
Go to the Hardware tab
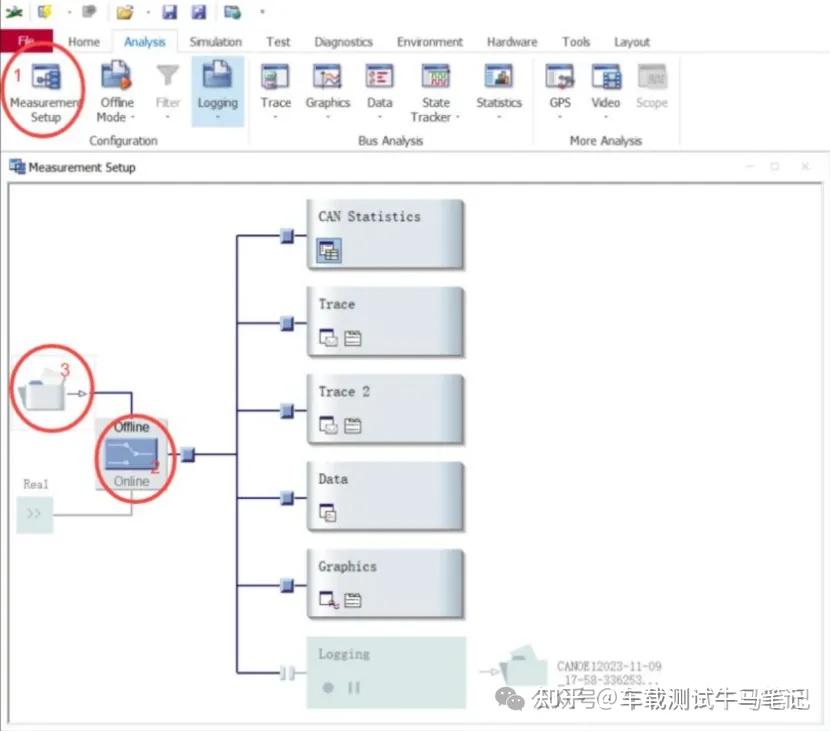512,41
